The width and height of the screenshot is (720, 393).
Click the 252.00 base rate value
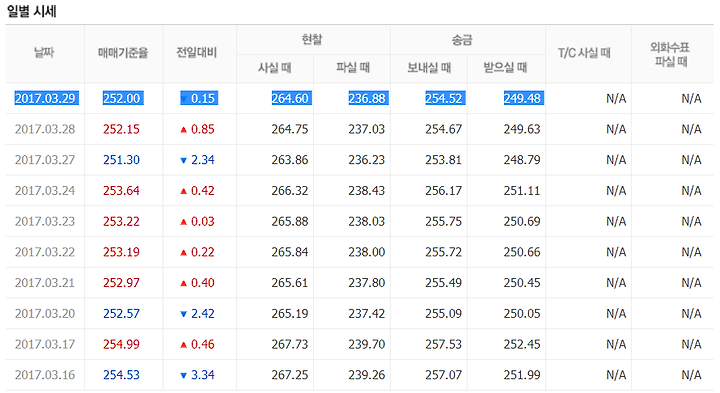coord(122,98)
